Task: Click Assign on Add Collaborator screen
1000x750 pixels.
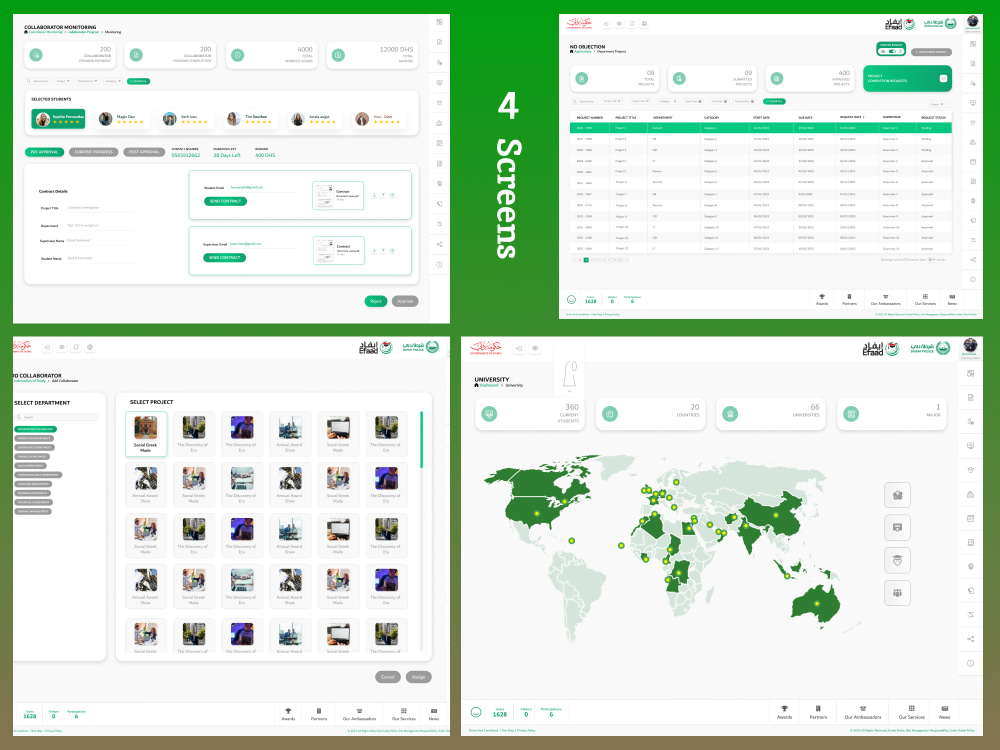Action: tap(418, 677)
